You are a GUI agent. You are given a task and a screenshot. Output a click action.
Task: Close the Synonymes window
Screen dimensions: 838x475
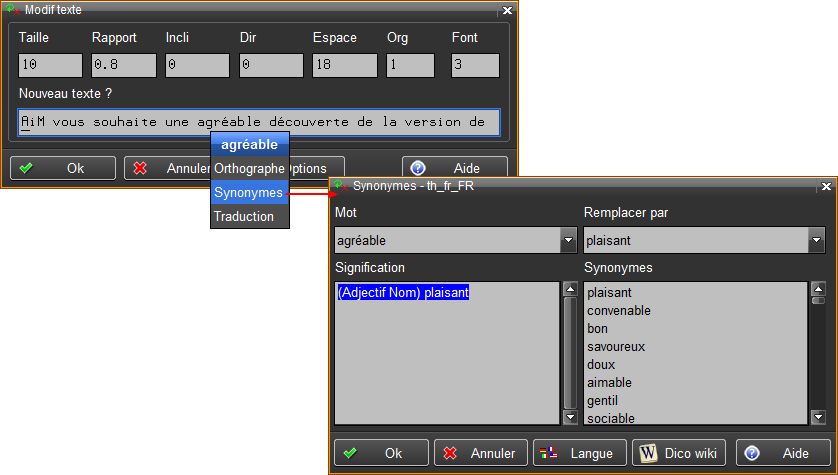pos(825,186)
